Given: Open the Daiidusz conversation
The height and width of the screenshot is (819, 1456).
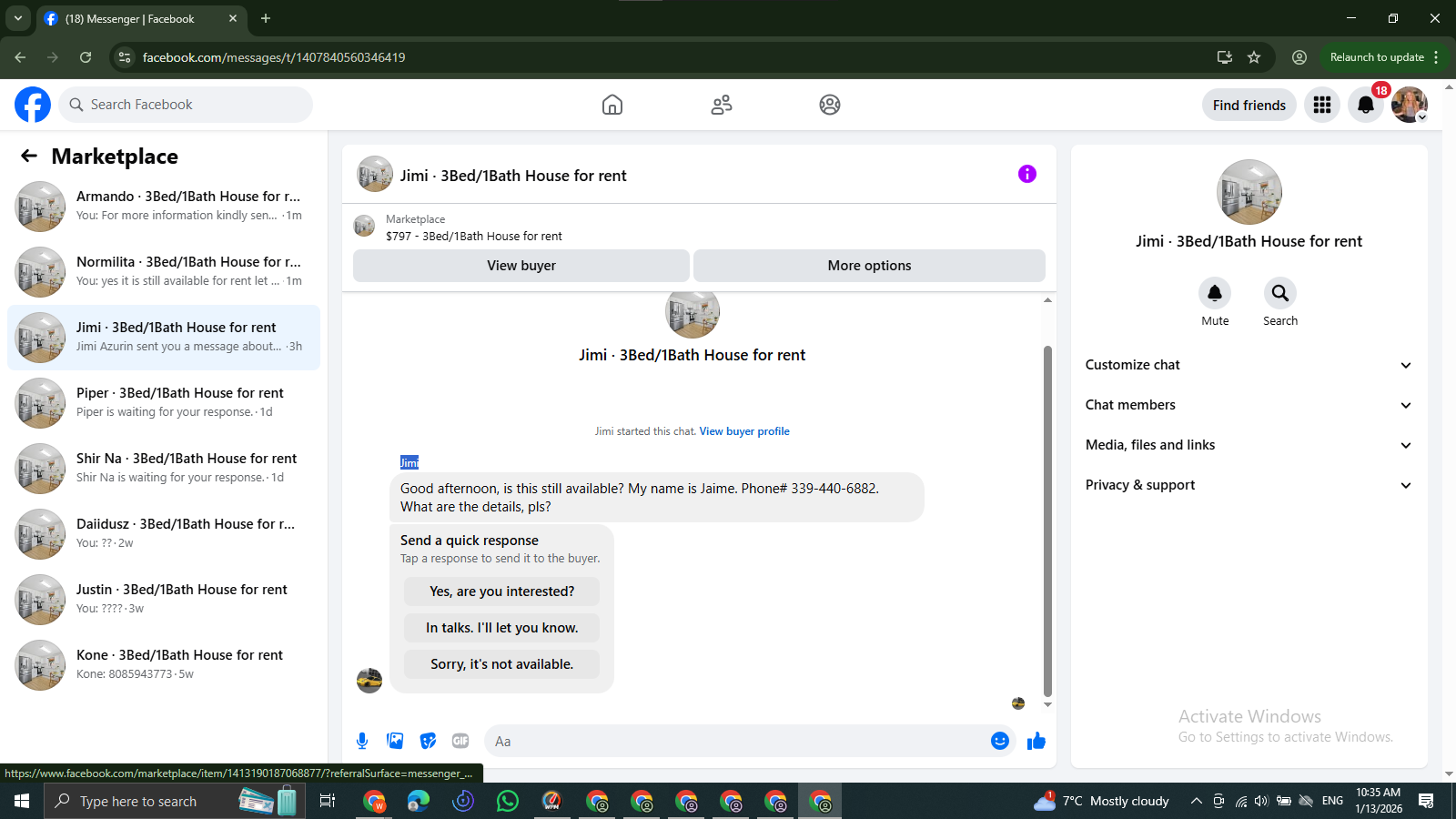Looking at the screenshot, I should tap(164, 534).
